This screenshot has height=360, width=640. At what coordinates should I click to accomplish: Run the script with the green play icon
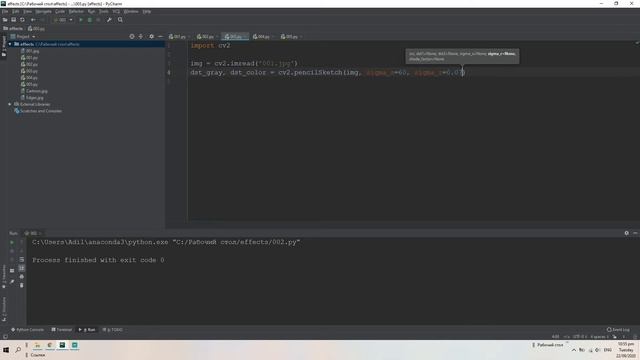[x=81, y=20]
